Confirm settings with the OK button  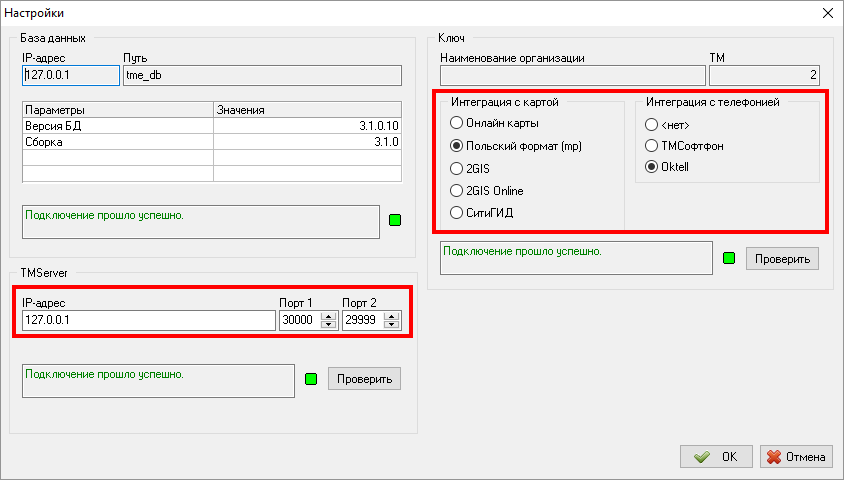[716, 457]
